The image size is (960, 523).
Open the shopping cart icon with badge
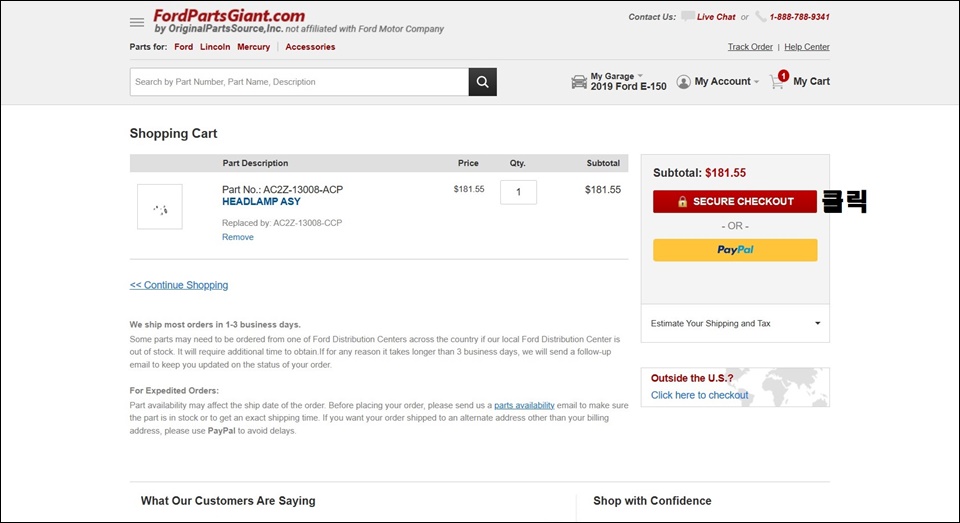(x=778, y=80)
